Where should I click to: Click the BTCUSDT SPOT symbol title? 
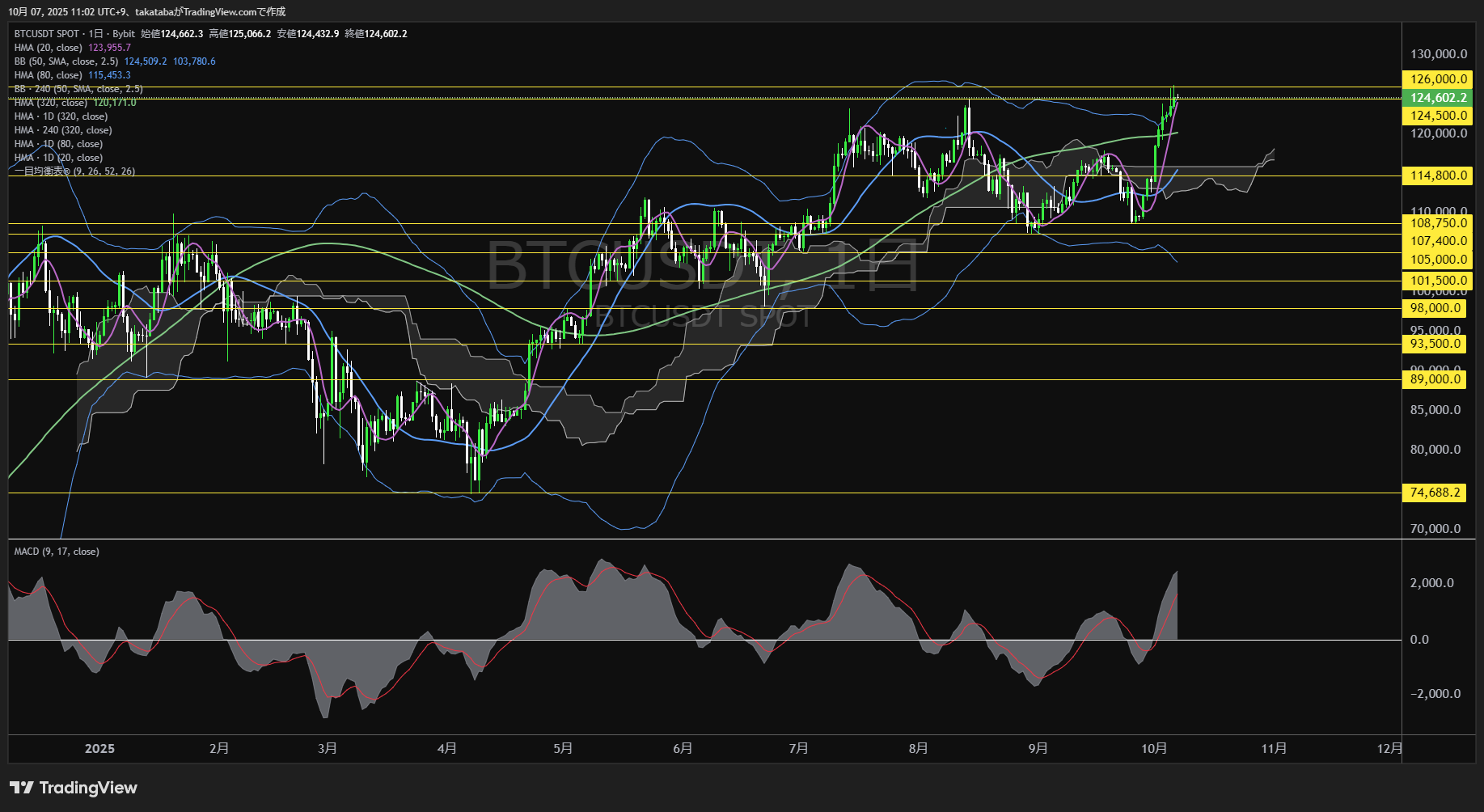coord(46,34)
